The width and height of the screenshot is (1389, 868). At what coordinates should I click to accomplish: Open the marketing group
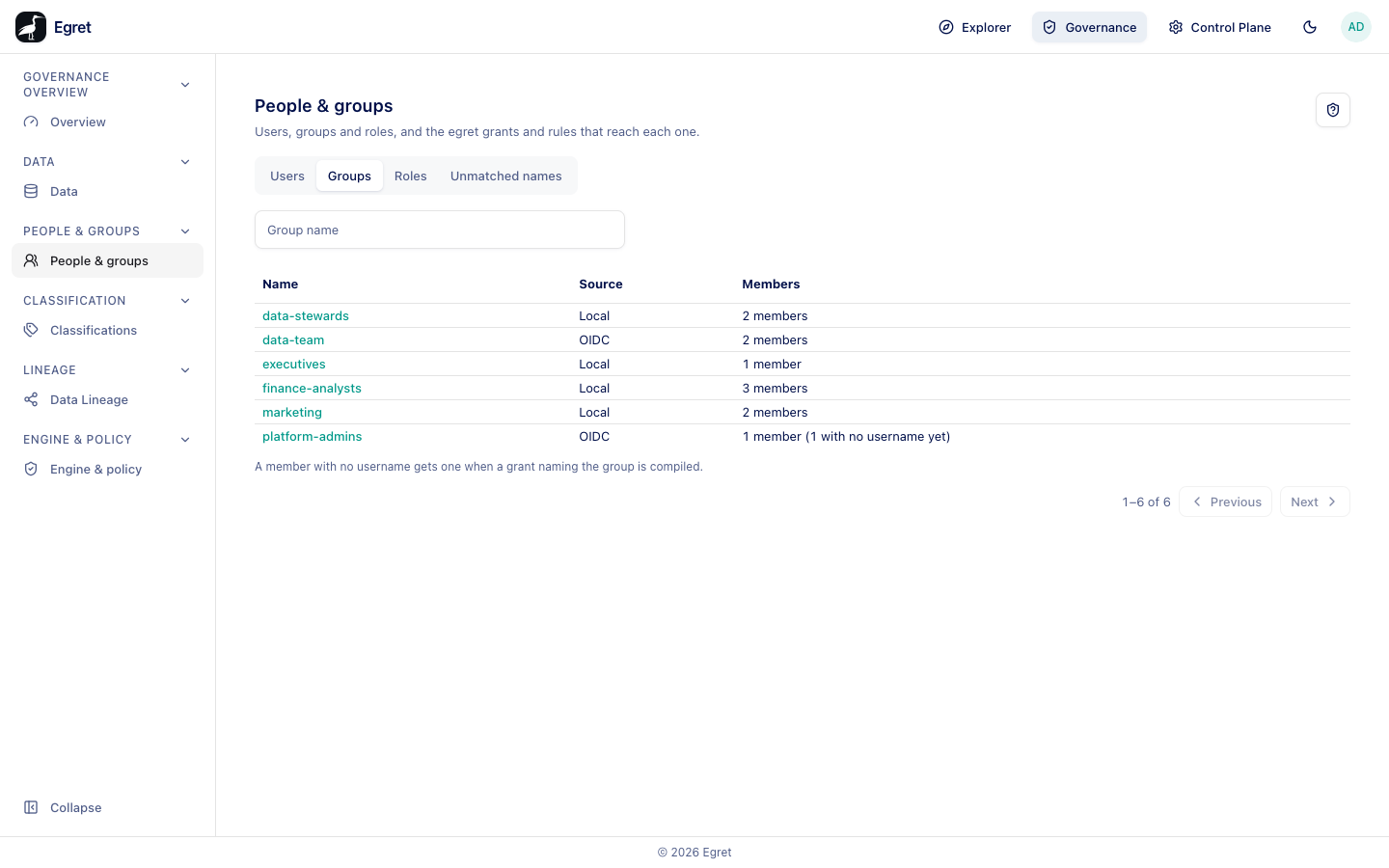[292, 412]
